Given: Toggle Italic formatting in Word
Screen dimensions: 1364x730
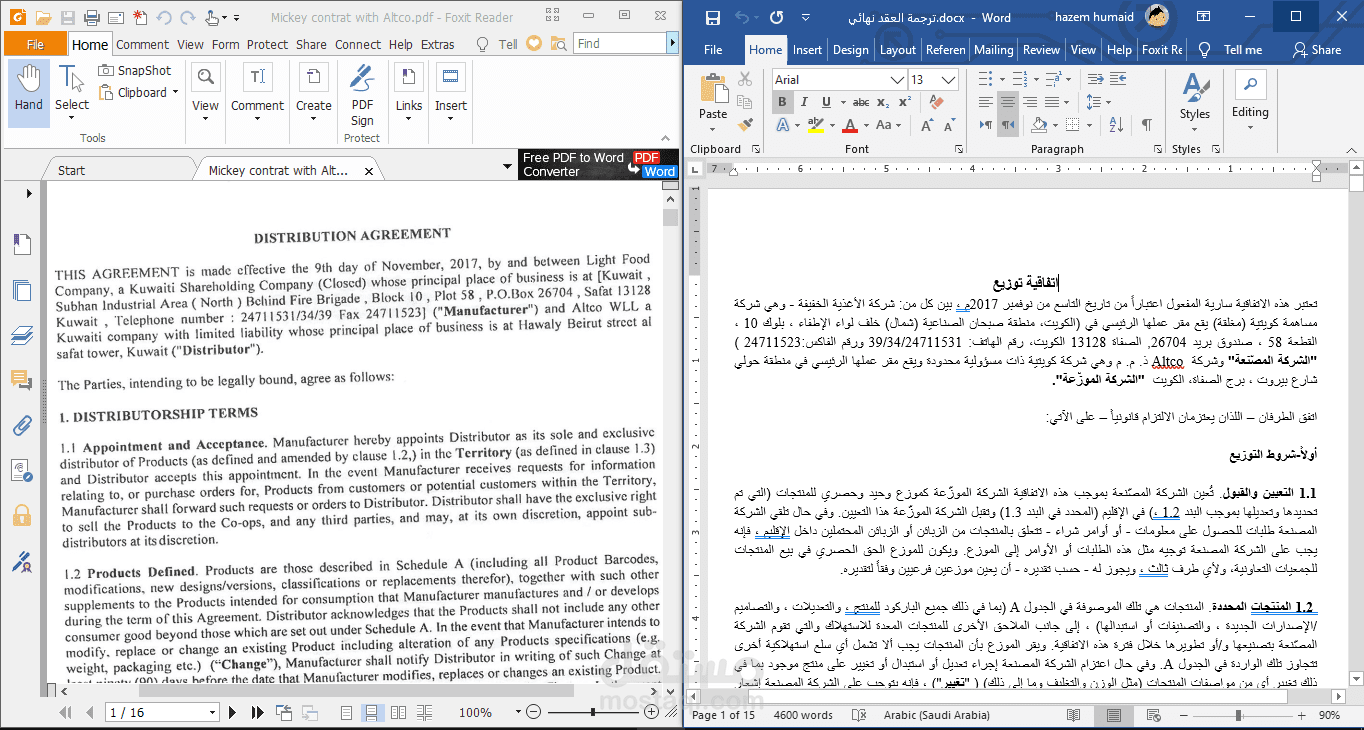Looking at the screenshot, I should tap(804, 102).
